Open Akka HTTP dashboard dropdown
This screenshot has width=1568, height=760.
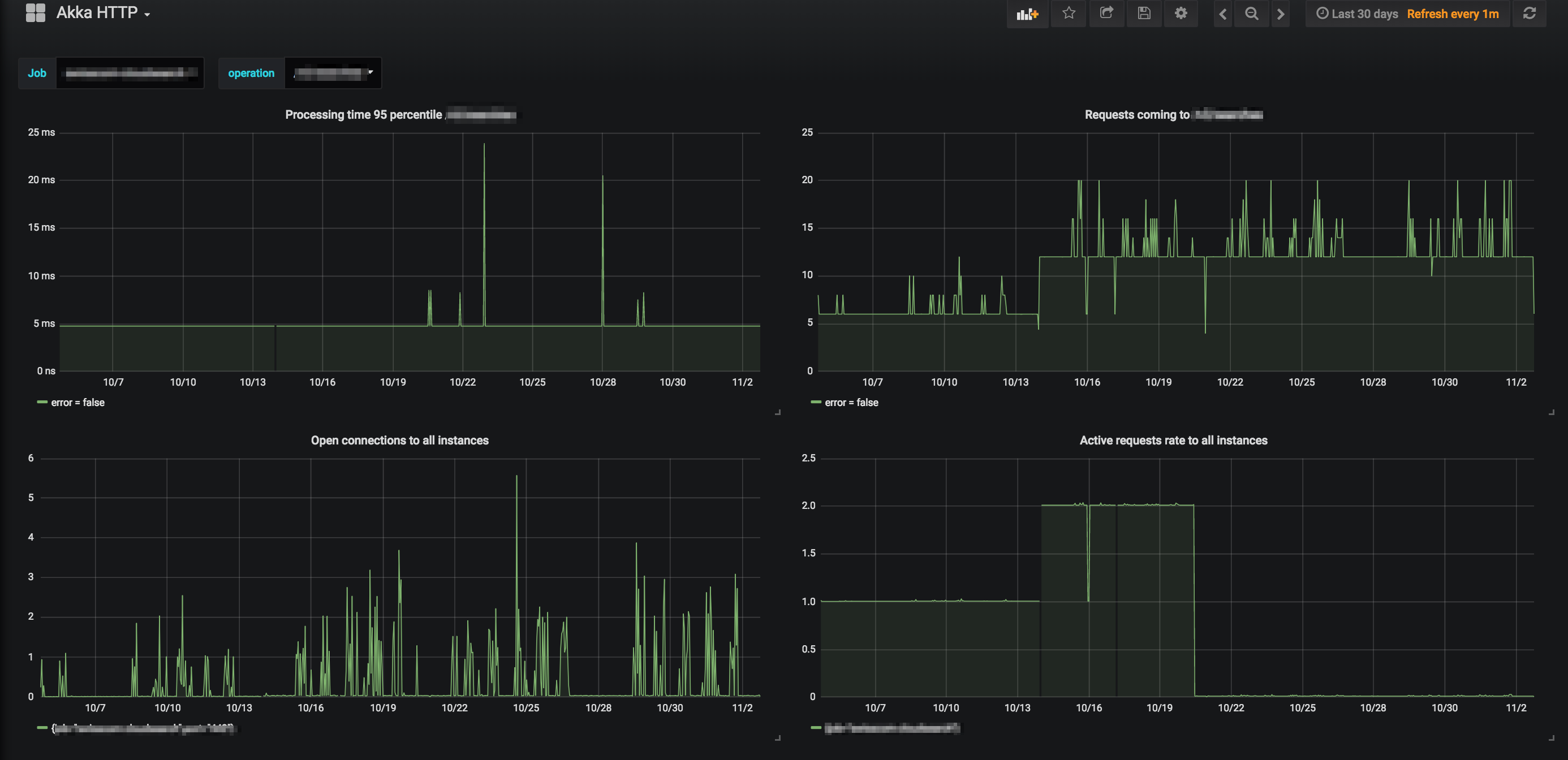tap(103, 13)
